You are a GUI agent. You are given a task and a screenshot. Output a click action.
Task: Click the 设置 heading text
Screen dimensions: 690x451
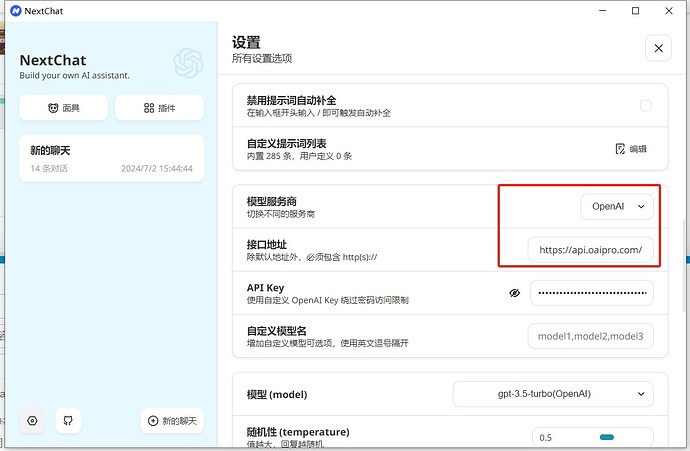pos(246,43)
